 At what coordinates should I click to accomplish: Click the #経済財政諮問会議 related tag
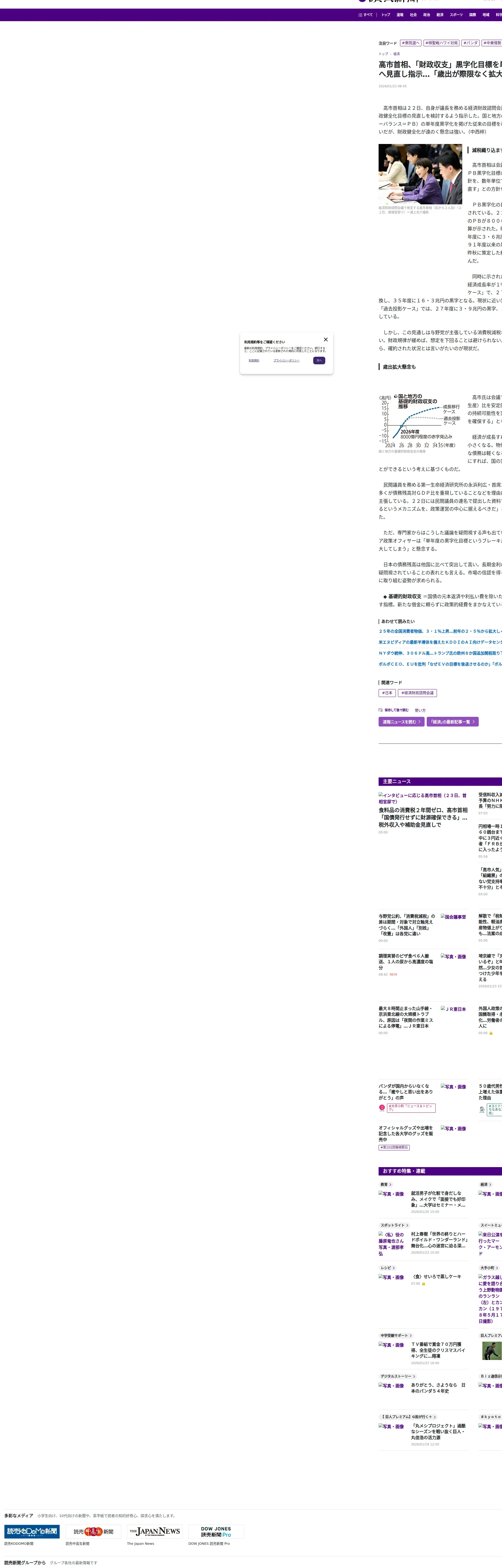point(417,693)
